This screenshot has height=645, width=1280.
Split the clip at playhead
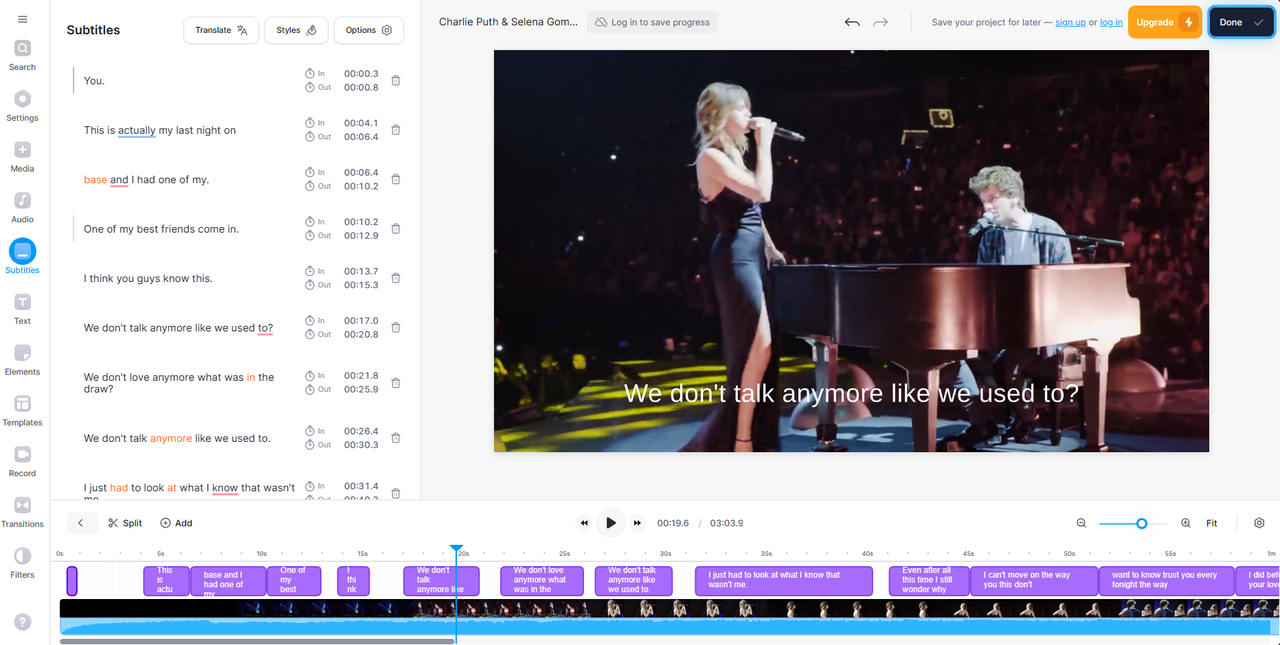pos(125,523)
